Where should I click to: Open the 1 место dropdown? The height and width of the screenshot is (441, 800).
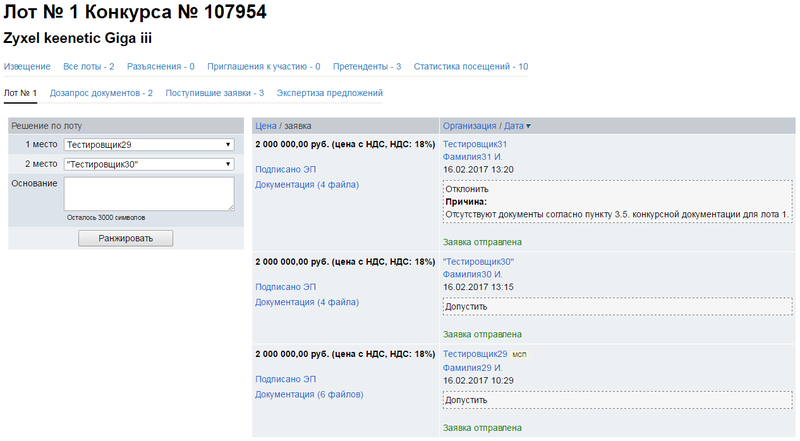point(148,145)
